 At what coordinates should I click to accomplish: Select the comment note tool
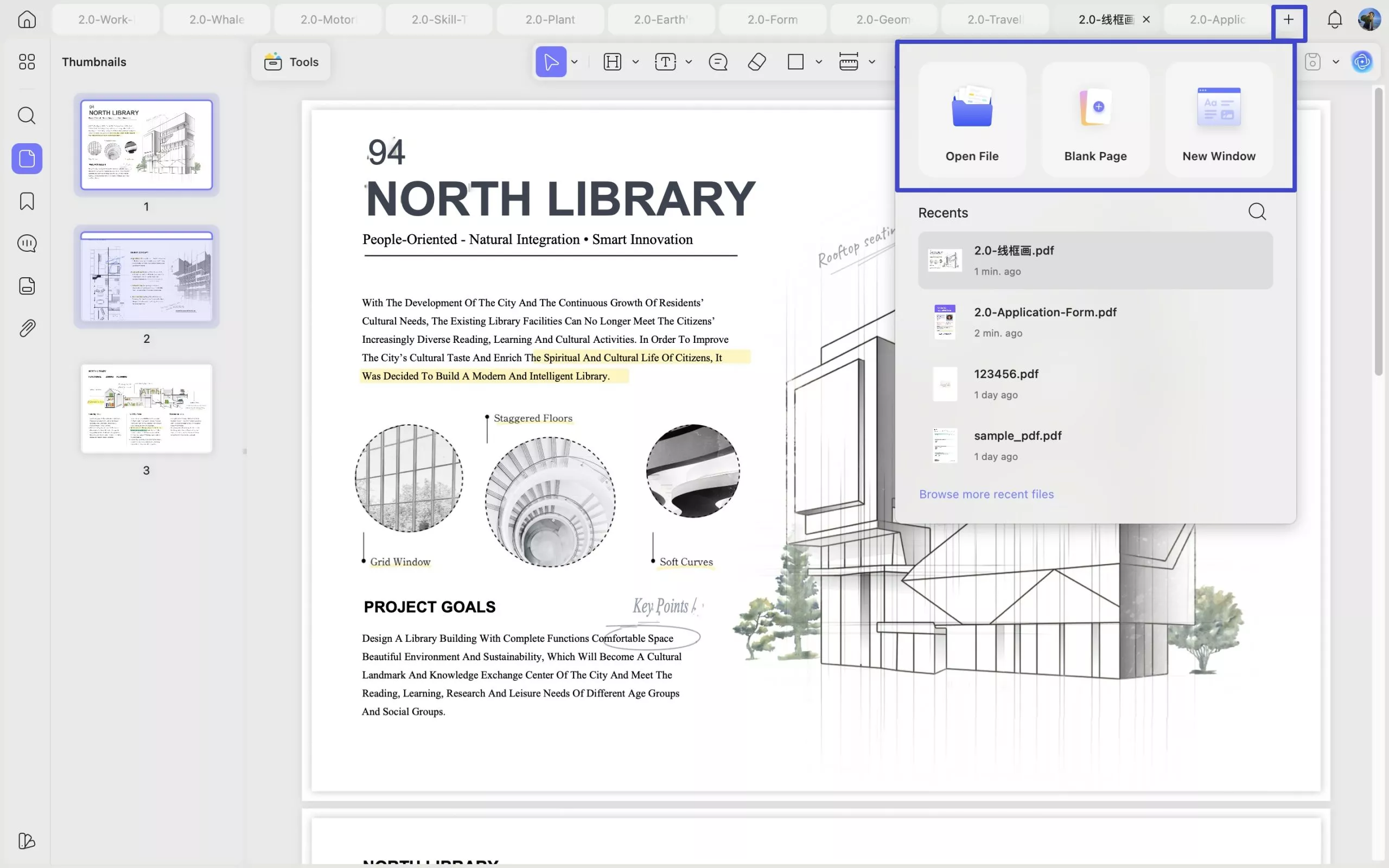(718, 61)
